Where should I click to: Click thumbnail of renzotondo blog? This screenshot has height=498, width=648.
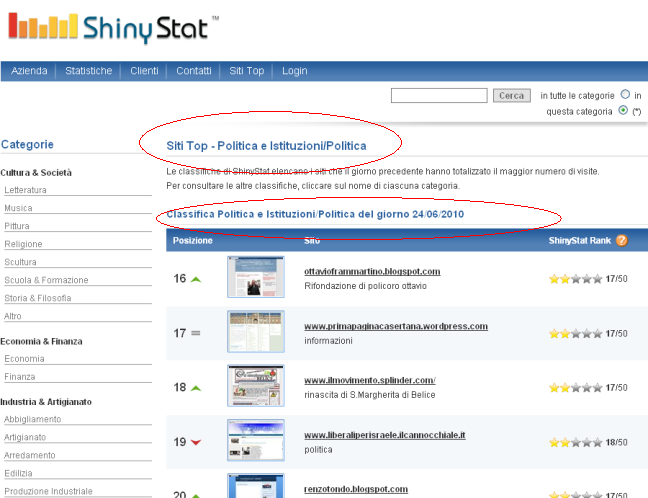point(256,486)
